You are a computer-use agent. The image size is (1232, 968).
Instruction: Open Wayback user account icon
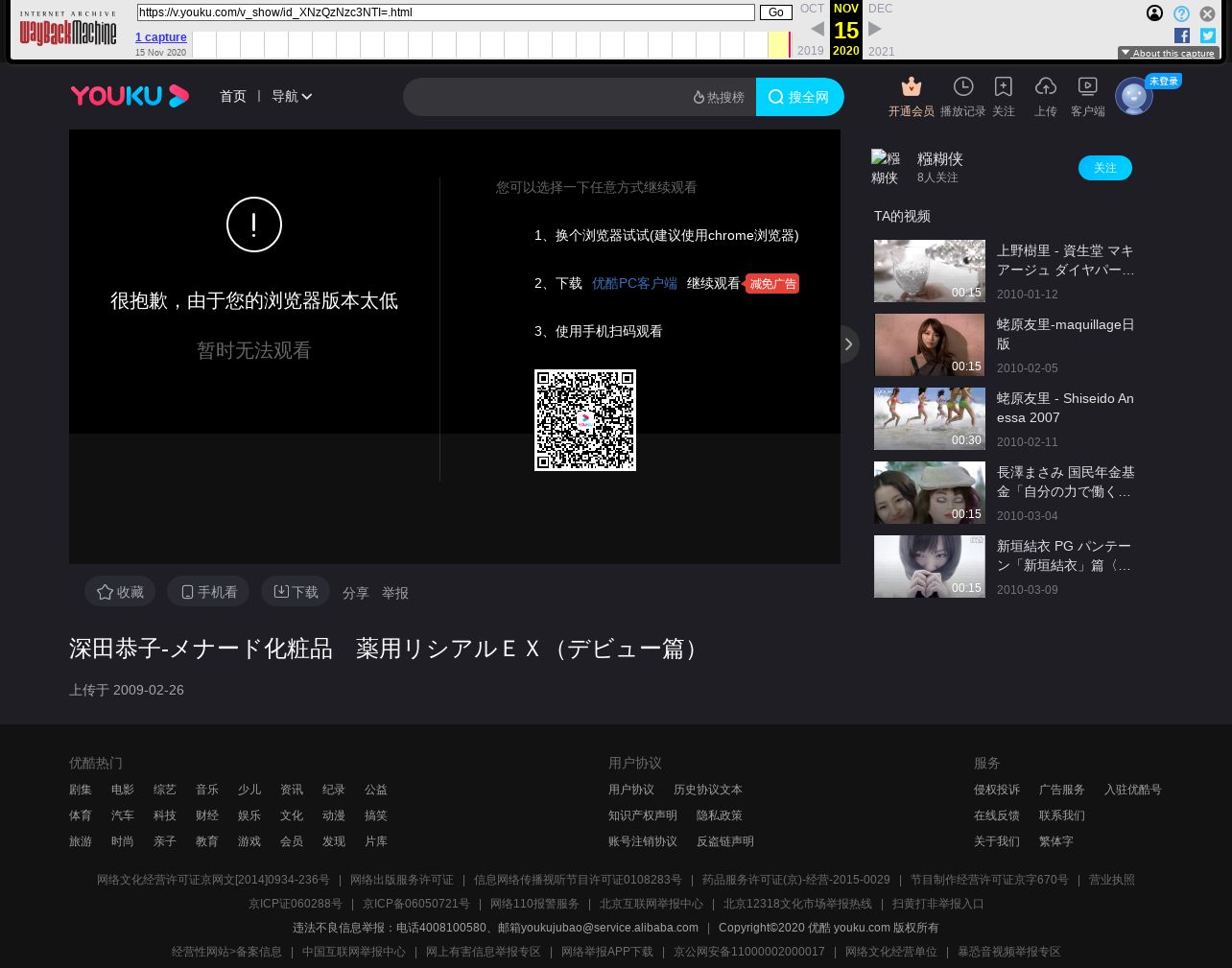tap(1155, 13)
